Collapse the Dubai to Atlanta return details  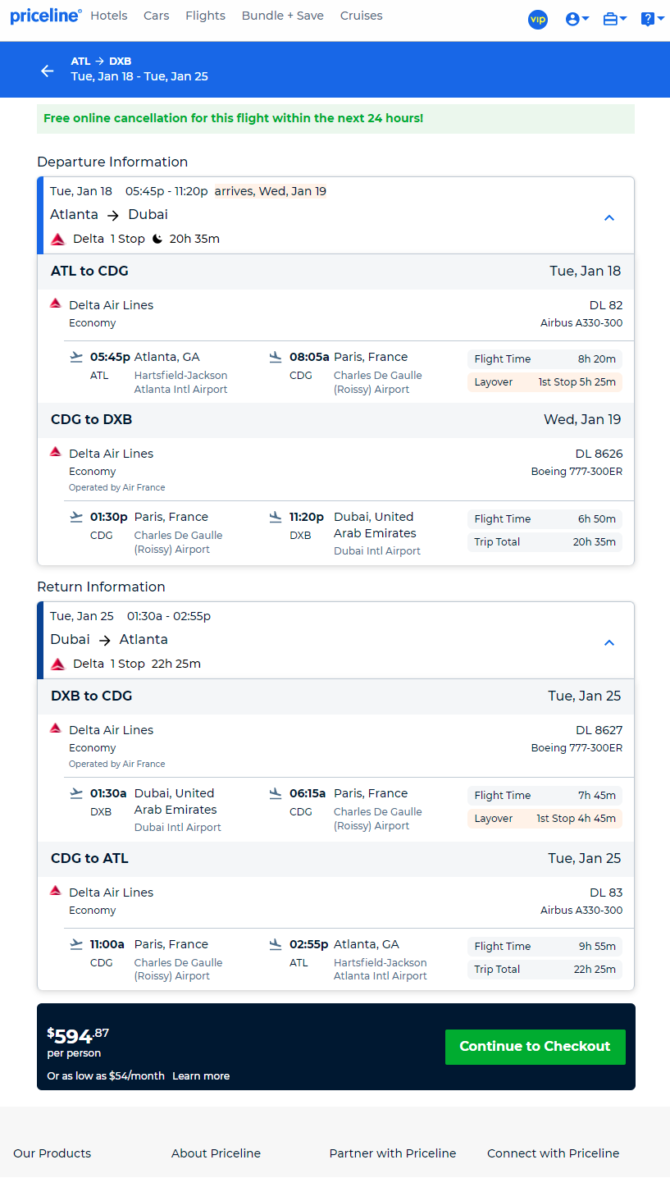point(609,643)
